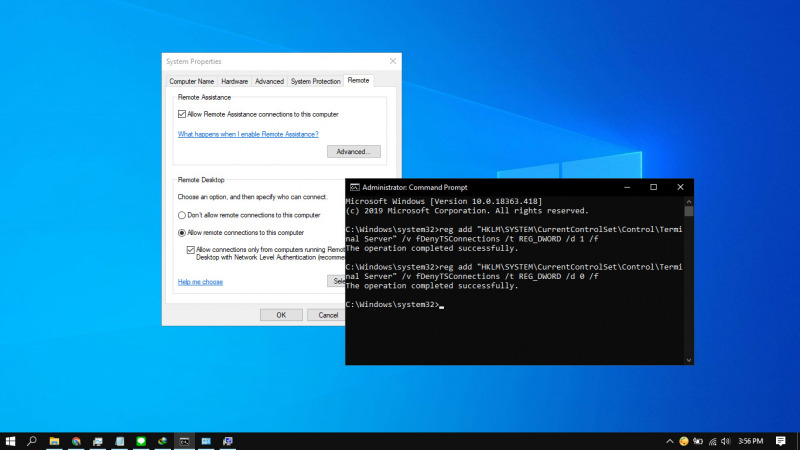Check battery status tray icon
Viewport: 800px width, 450px height.
click(x=698, y=441)
